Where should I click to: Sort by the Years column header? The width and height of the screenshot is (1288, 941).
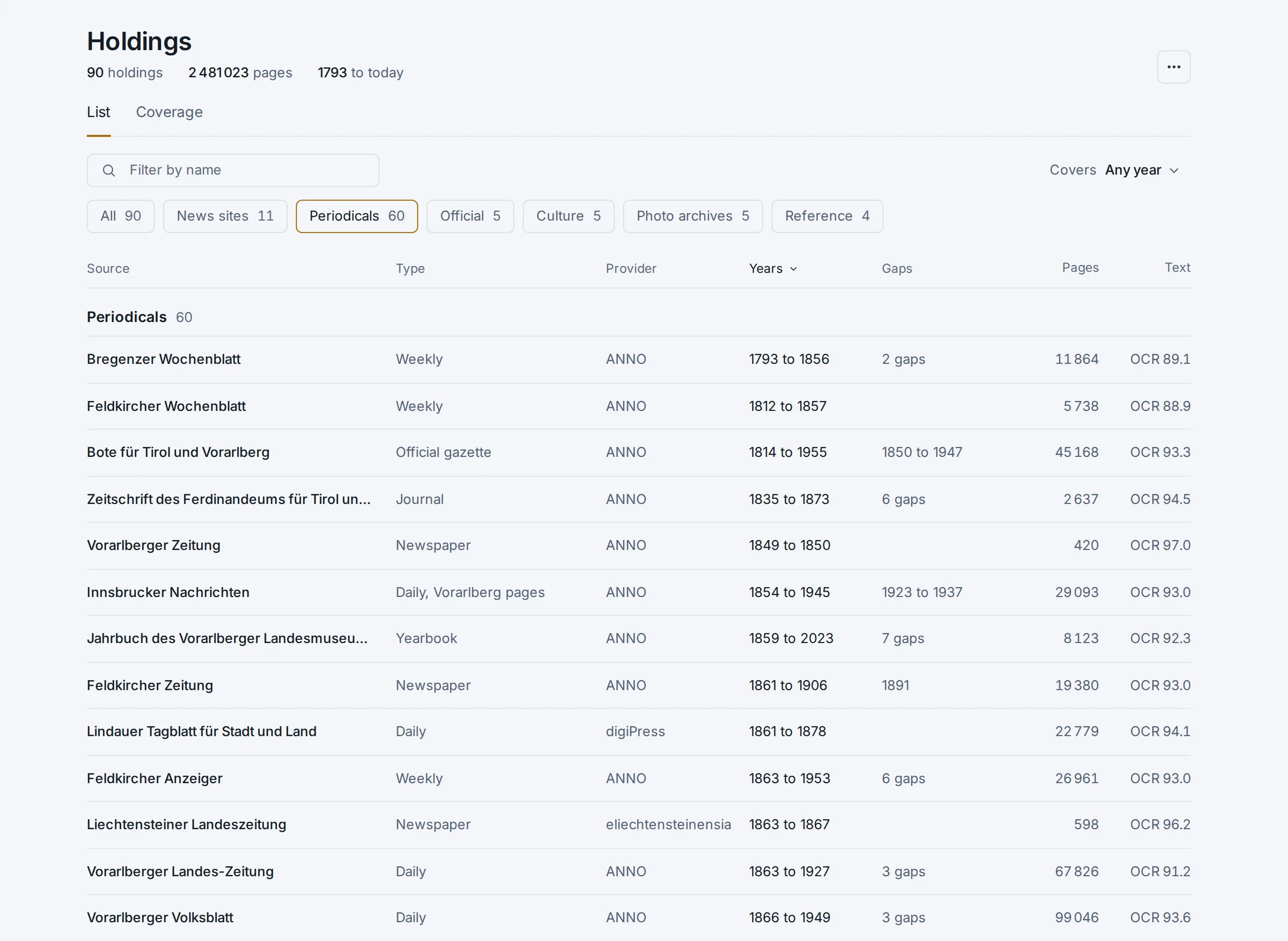click(773, 268)
